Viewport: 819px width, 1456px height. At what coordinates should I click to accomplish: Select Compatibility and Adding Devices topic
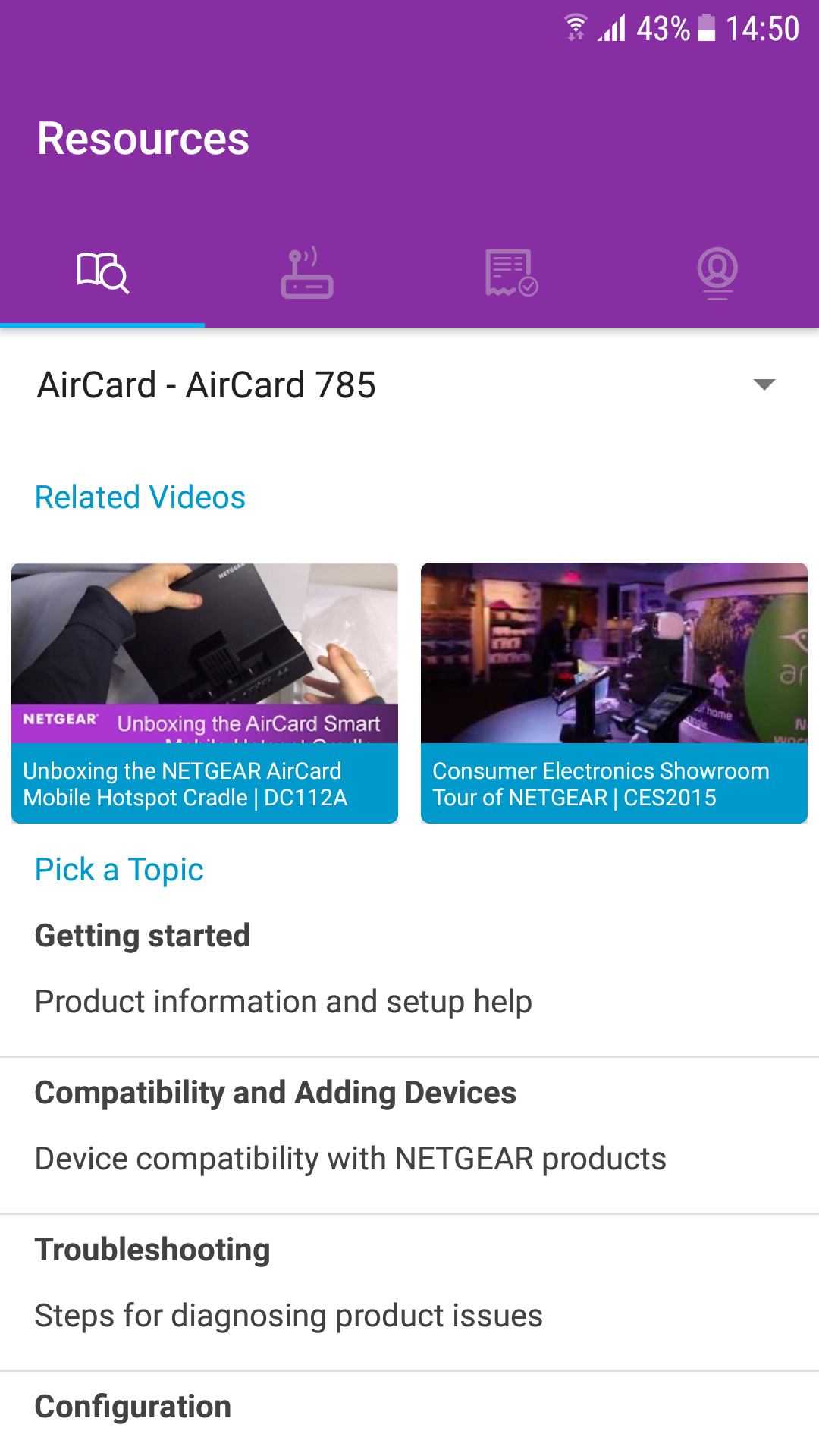[x=409, y=1126]
